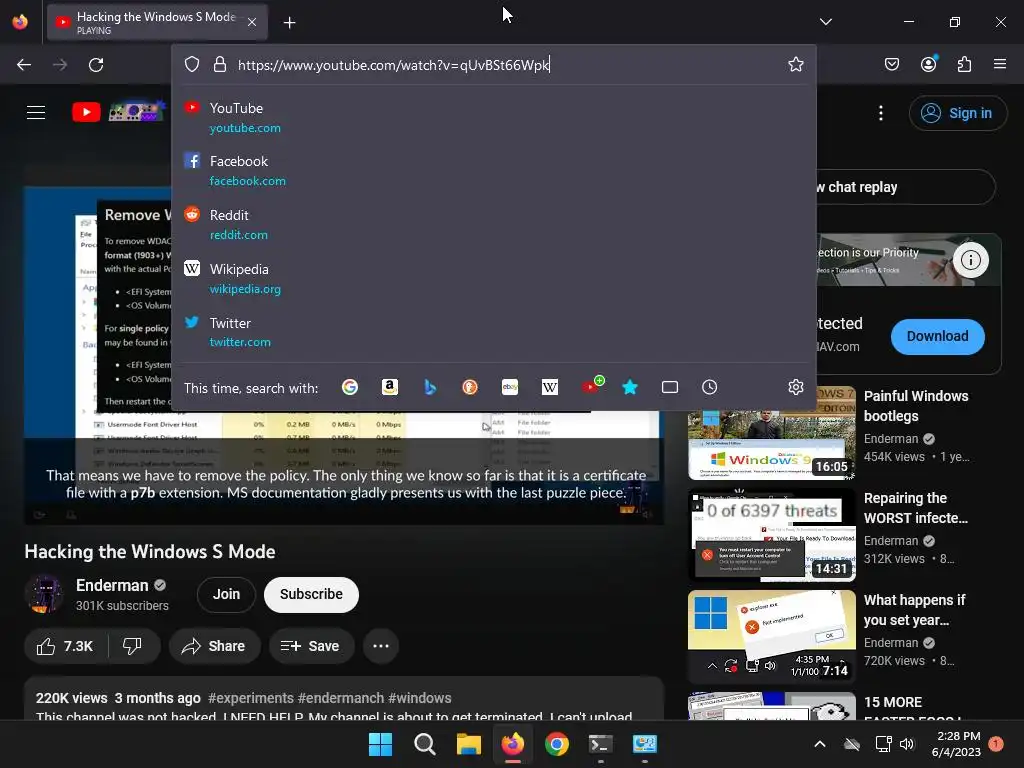The image size is (1024, 768).
Task: Open 0 of 6397 threats video thumbnail
Action: click(771, 535)
